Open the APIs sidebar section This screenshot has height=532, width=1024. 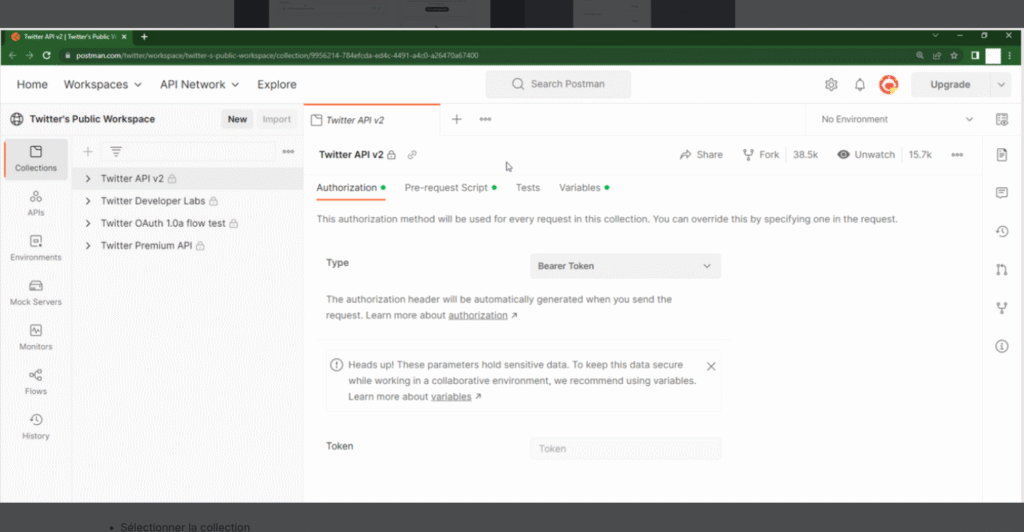(x=36, y=203)
